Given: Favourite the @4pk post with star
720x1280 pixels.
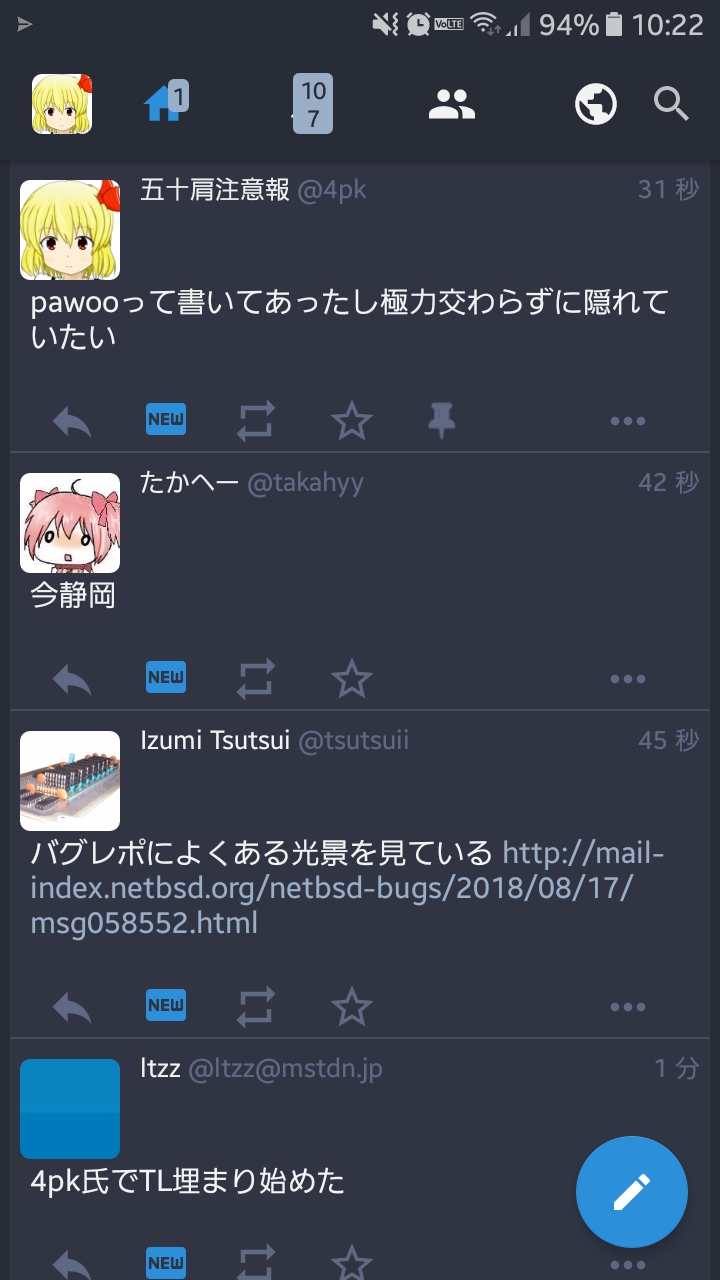Looking at the screenshot, I should tap(351, 421).
